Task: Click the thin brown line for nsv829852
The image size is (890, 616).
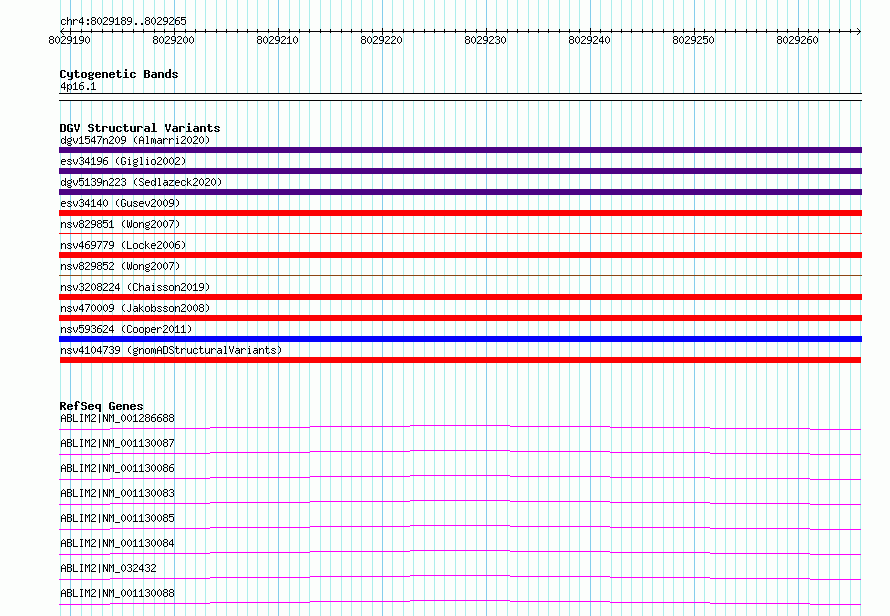Action: tap(460, 275)
